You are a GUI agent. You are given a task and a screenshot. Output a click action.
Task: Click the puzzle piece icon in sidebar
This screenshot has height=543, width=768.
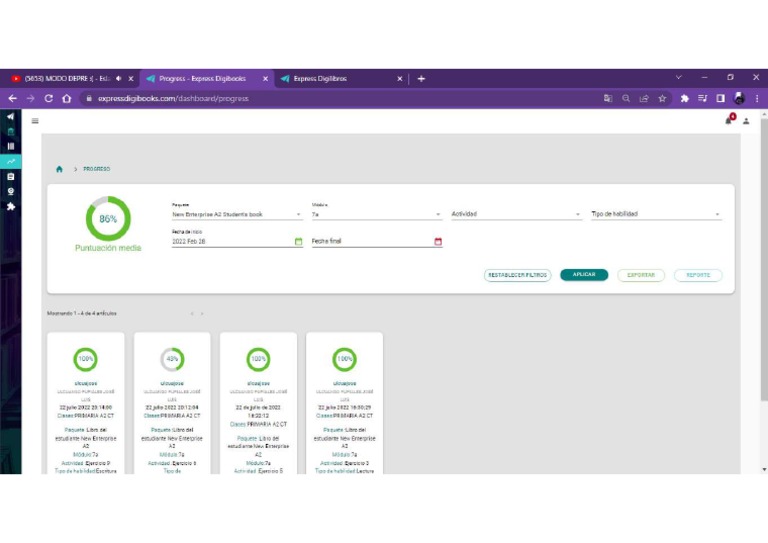pyautogui.click(x=11, y=206)
